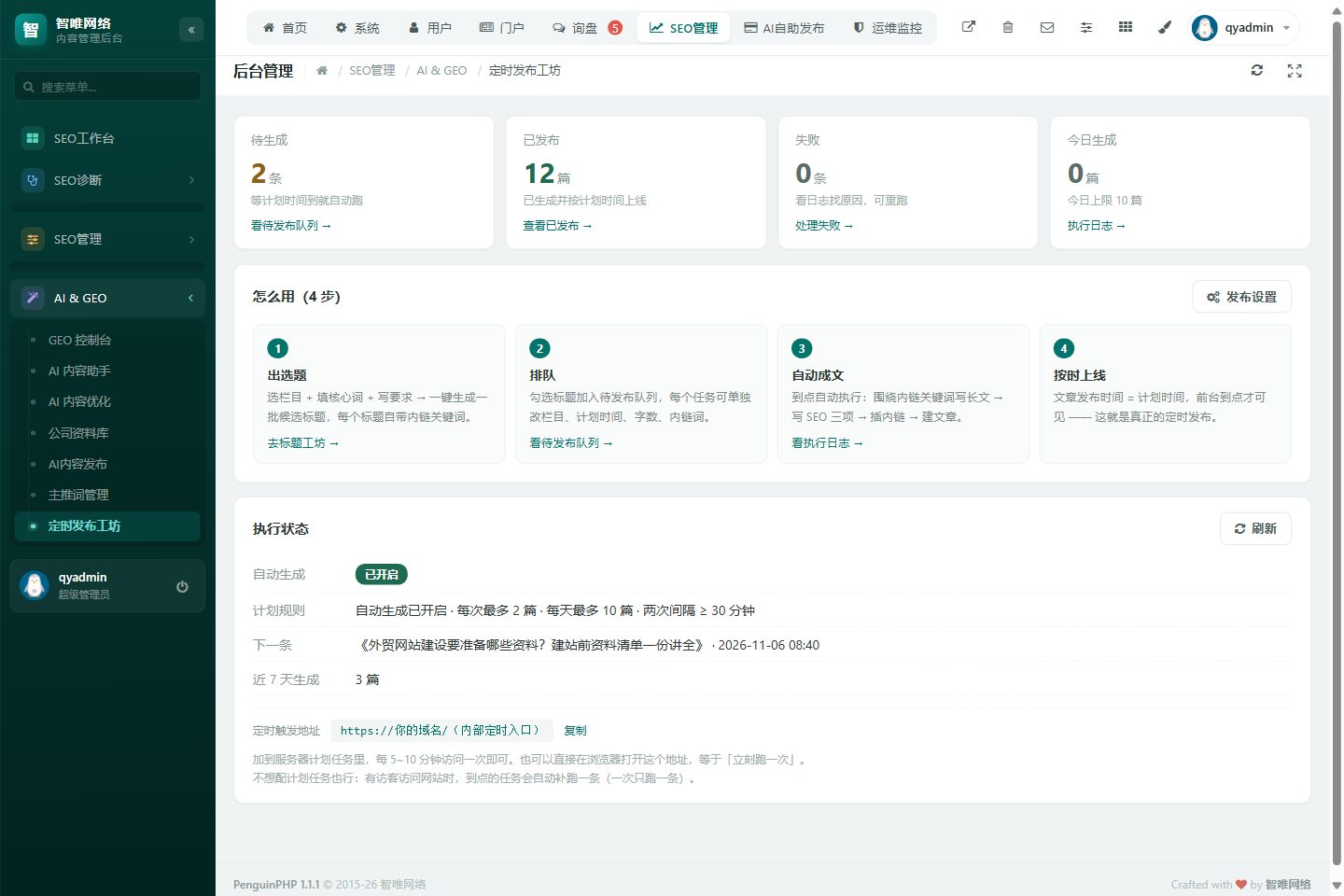
Task: Select AI 内容助手 in the sidebar
Action: point(107,371)
